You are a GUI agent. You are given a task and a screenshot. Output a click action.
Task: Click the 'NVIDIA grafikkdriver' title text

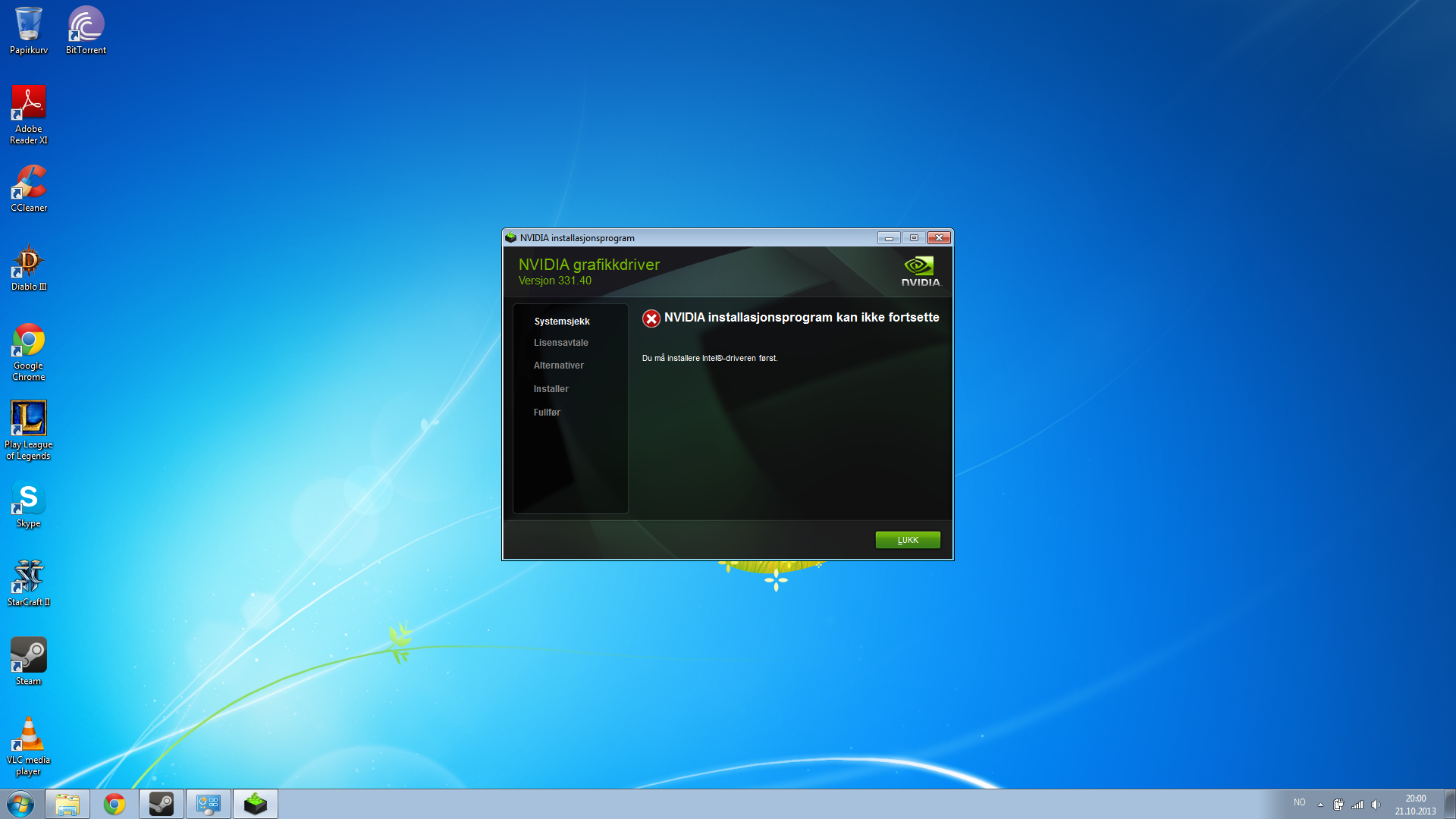[589, 265]
